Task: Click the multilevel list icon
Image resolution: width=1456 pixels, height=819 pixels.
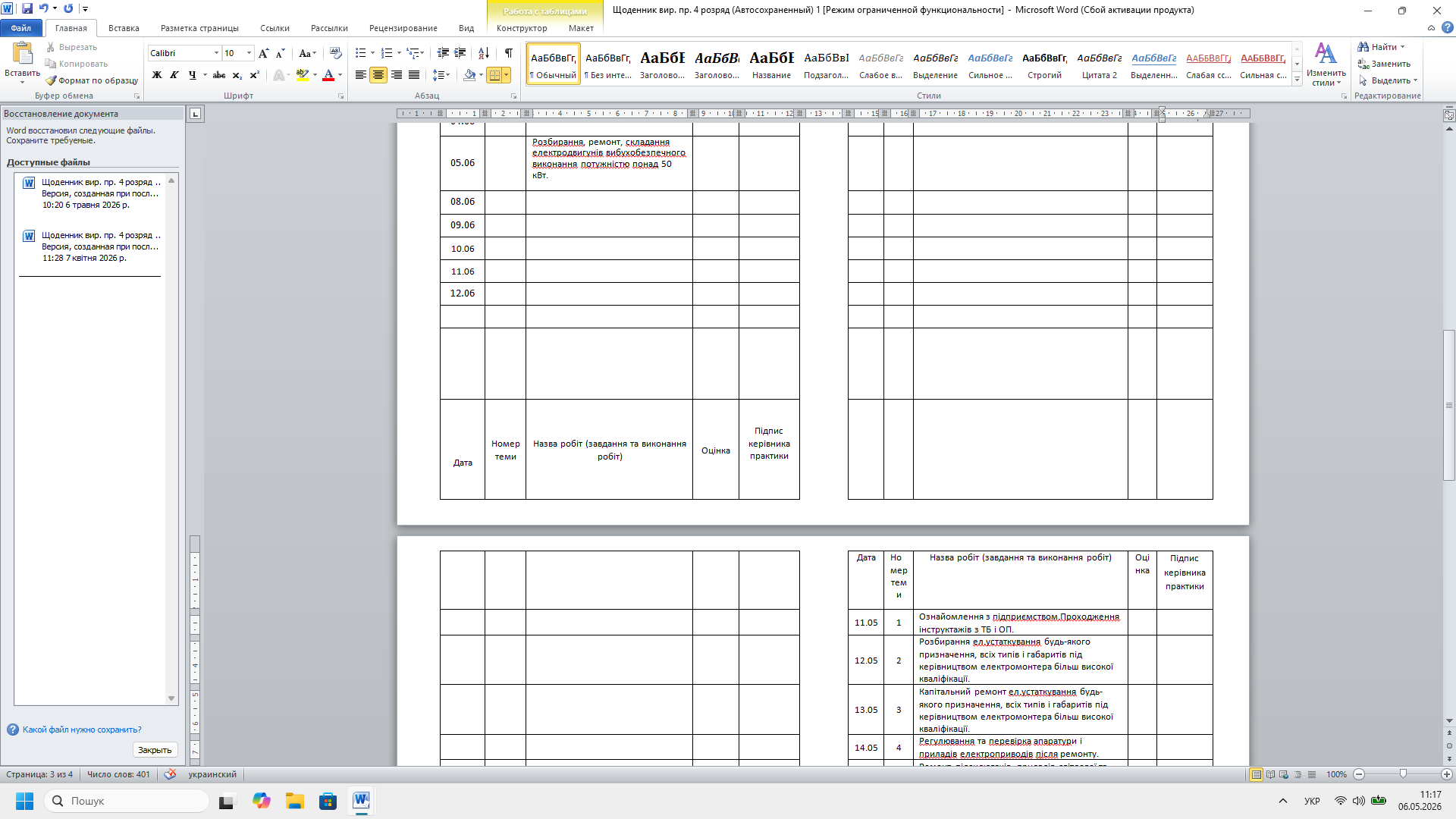Action: [x=413, y=53]
